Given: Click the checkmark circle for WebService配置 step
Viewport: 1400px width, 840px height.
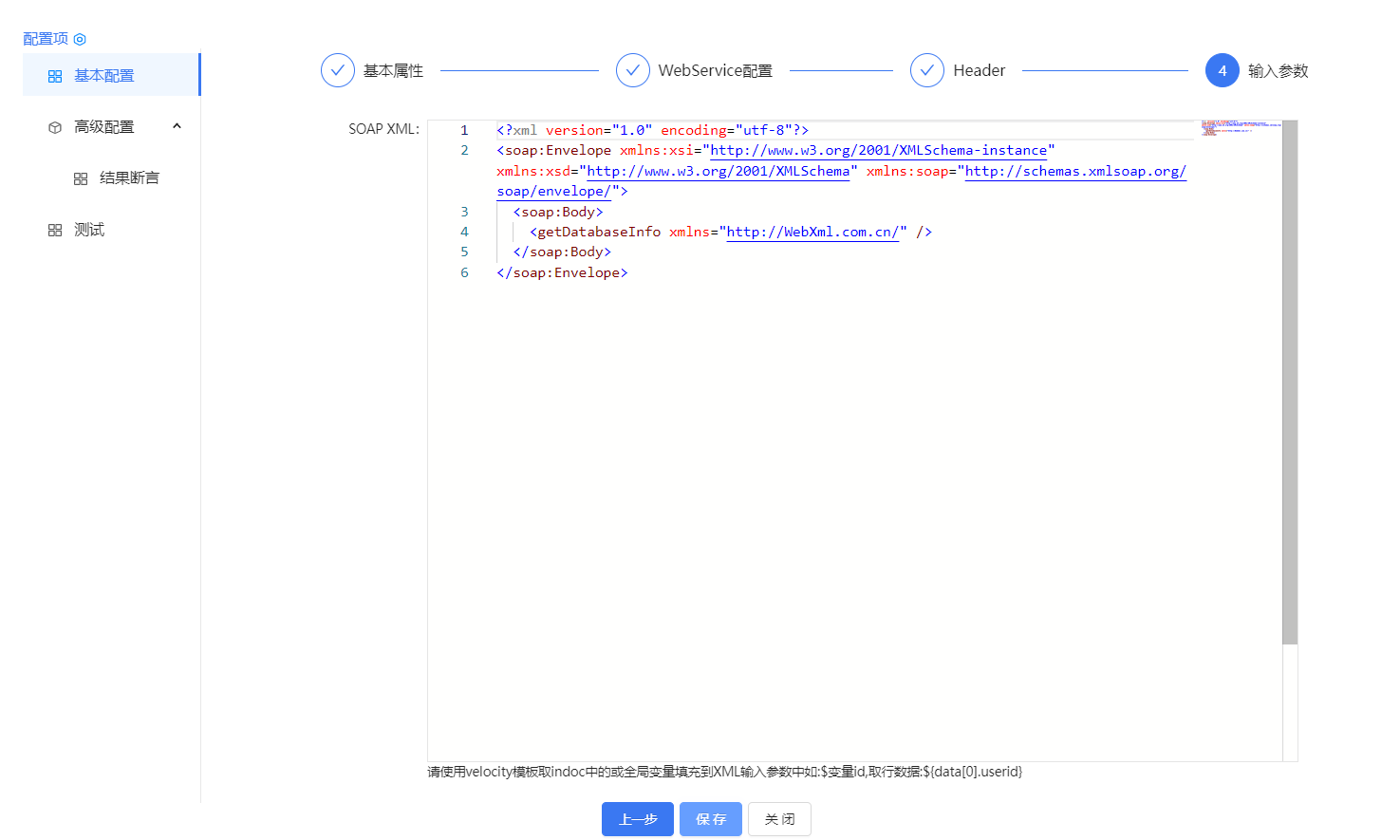Looking at the screenshot, I should pyautogui.click(x=633, y=70).
